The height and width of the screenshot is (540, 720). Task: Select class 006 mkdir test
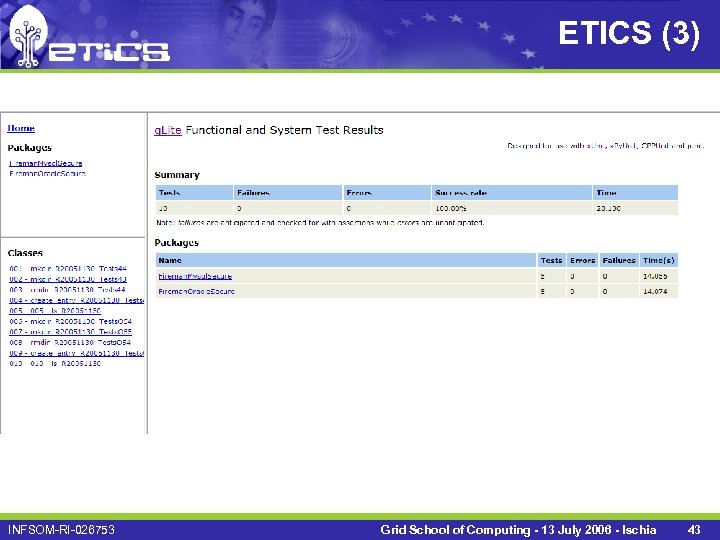pos(71,321)
